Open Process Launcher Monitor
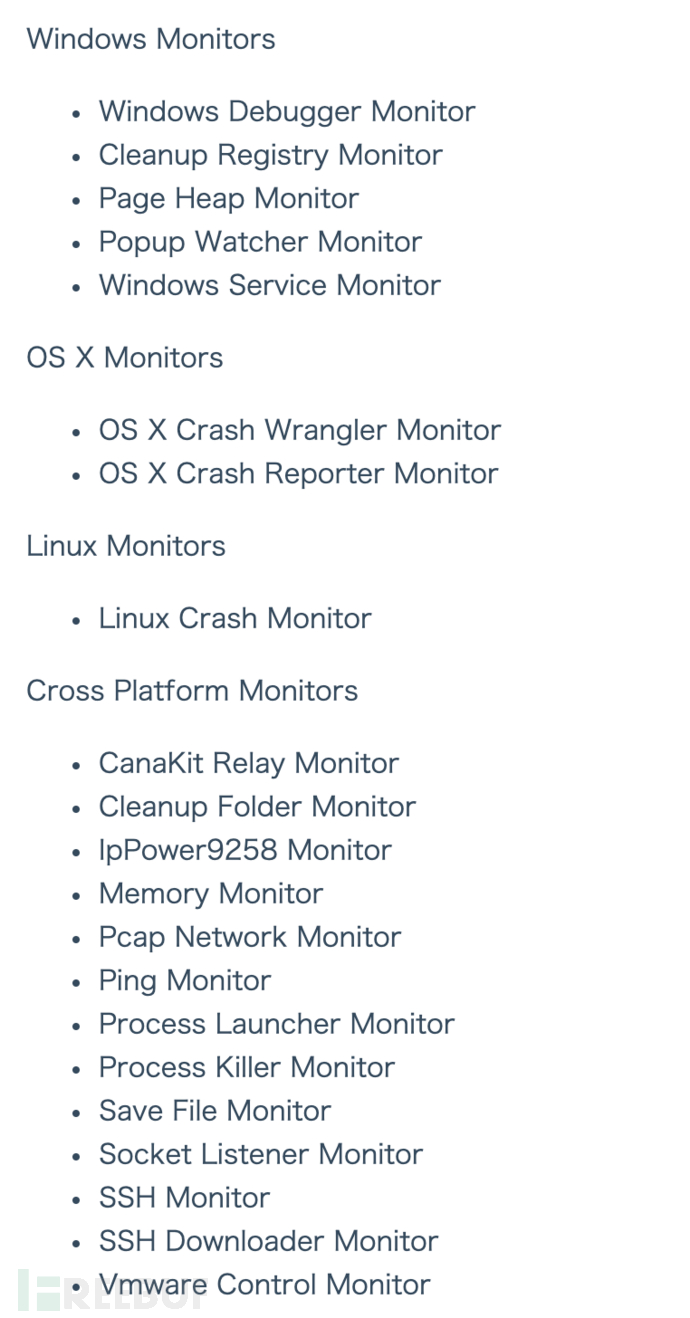Viewport: 690px width, 1318px height. coord(276,1024)
